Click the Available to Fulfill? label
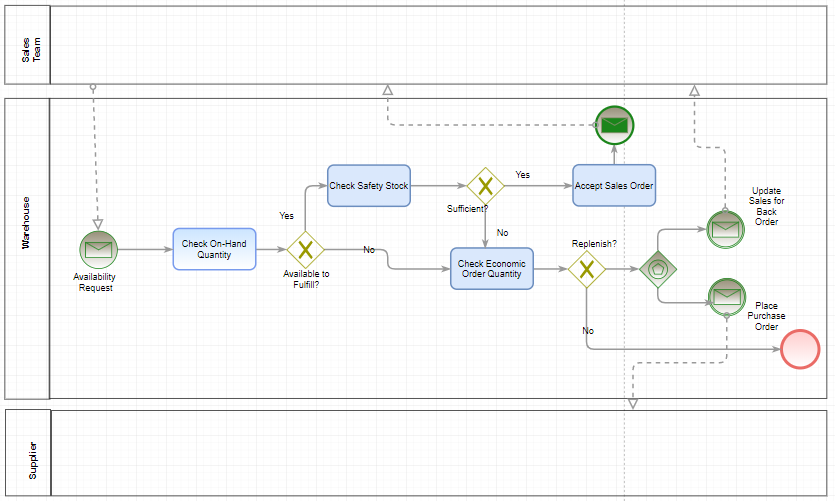 (x=306, y=279)
